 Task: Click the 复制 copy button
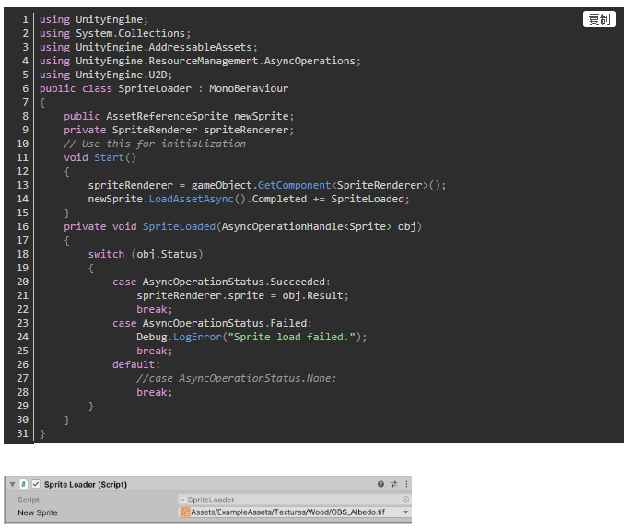(599, 19)
